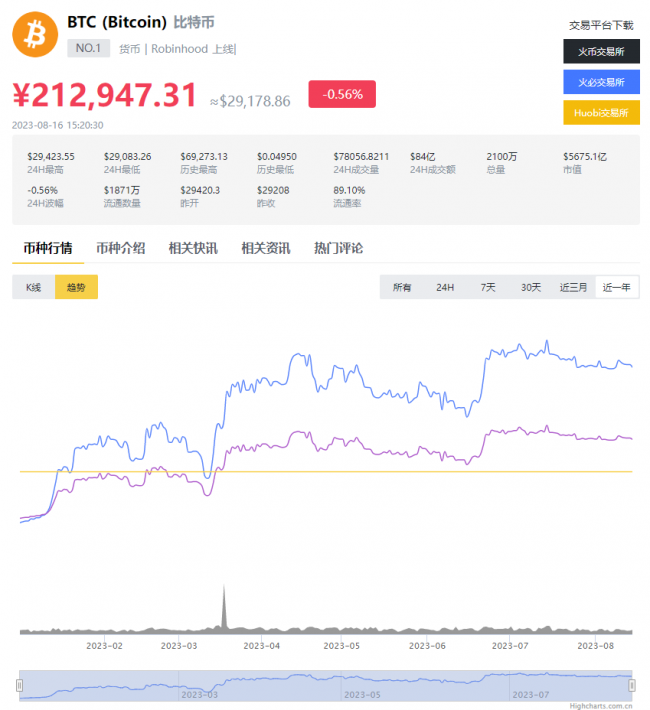
Task: Click the black 火币交易所 button
Action: pos(601,51)
